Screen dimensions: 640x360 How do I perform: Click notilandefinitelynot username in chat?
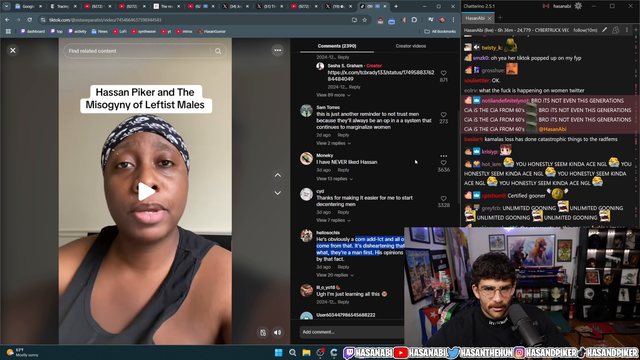tap(505, 101)
